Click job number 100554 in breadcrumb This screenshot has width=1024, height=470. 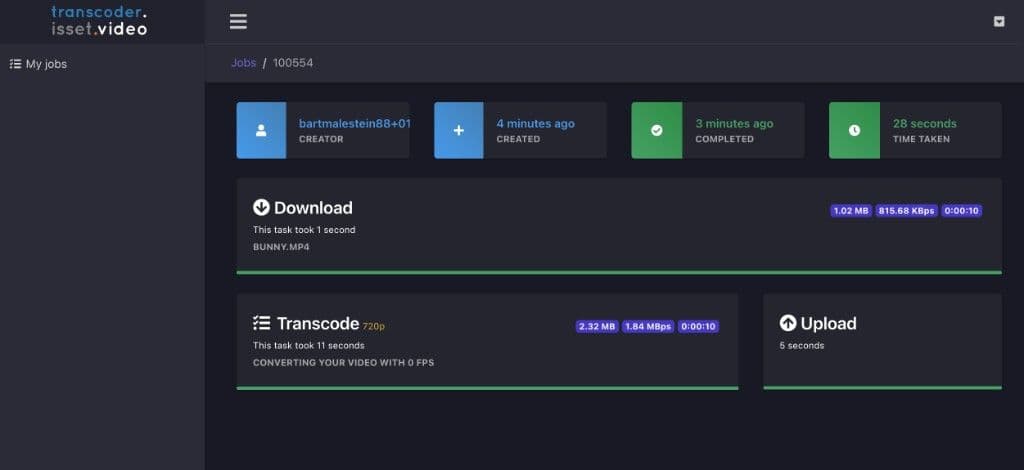tap(293, 63)
